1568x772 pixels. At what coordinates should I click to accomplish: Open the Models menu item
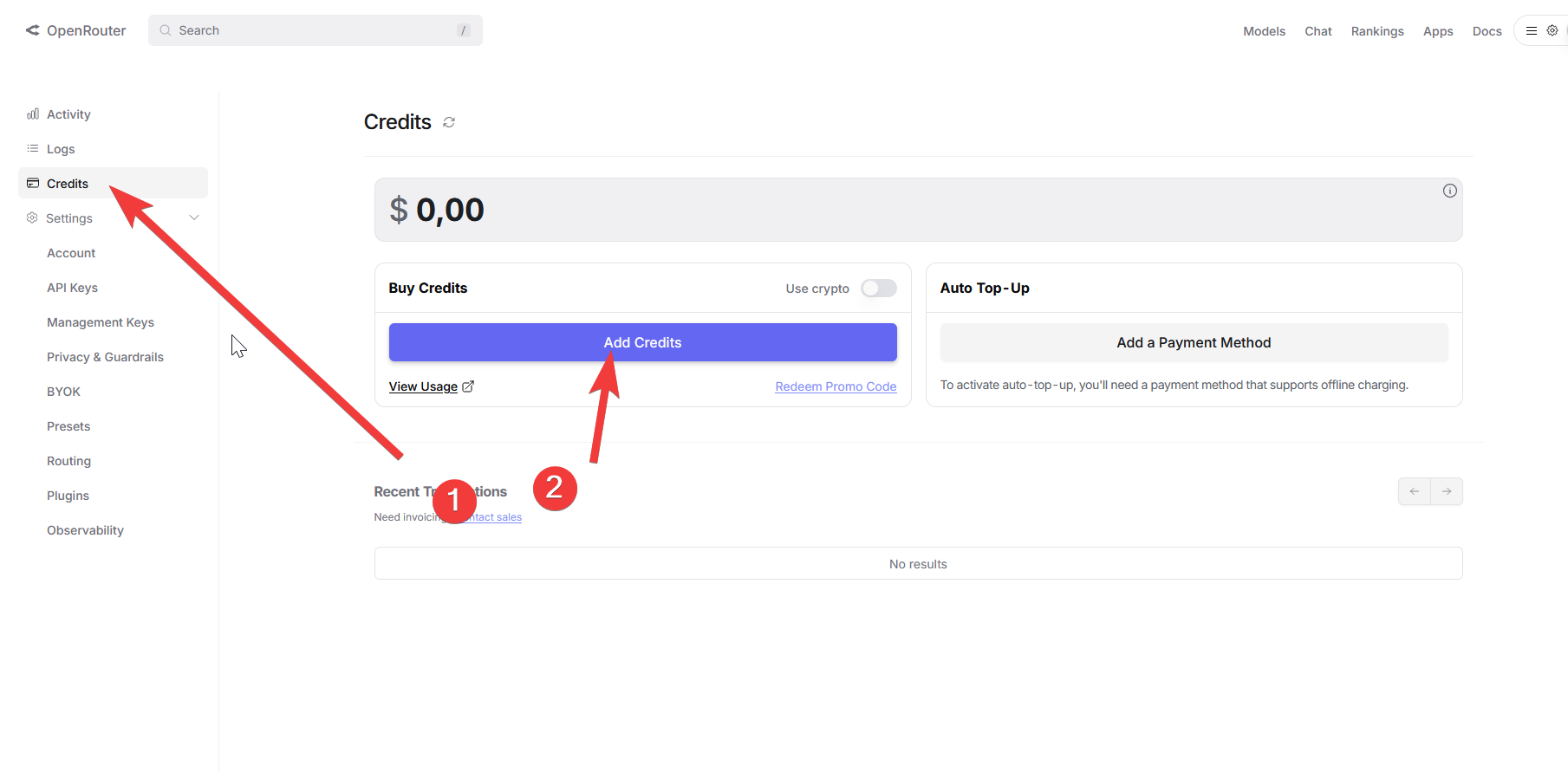tap(1264, 31)
